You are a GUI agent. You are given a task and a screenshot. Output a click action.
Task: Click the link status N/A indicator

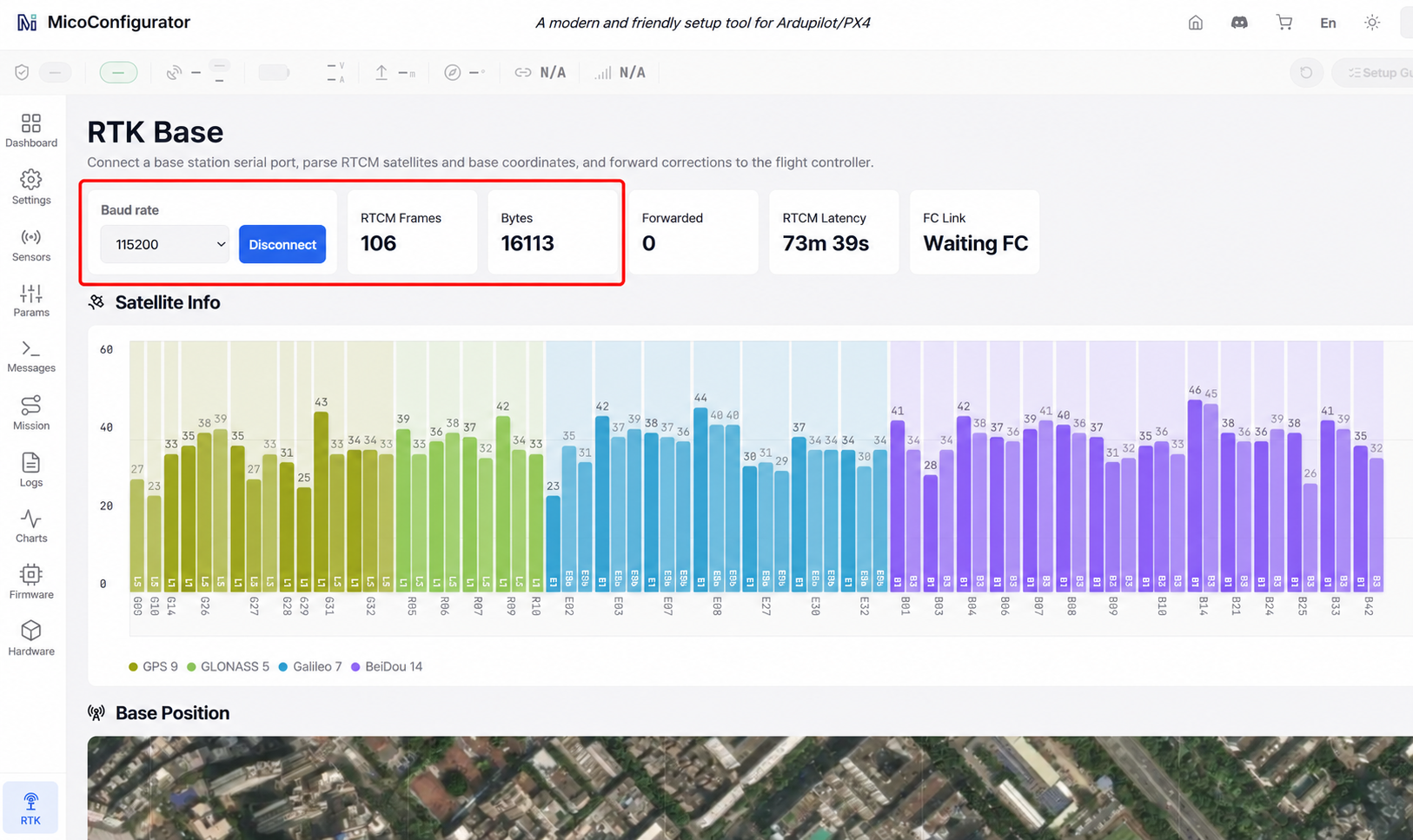click(x=540, y=73)
